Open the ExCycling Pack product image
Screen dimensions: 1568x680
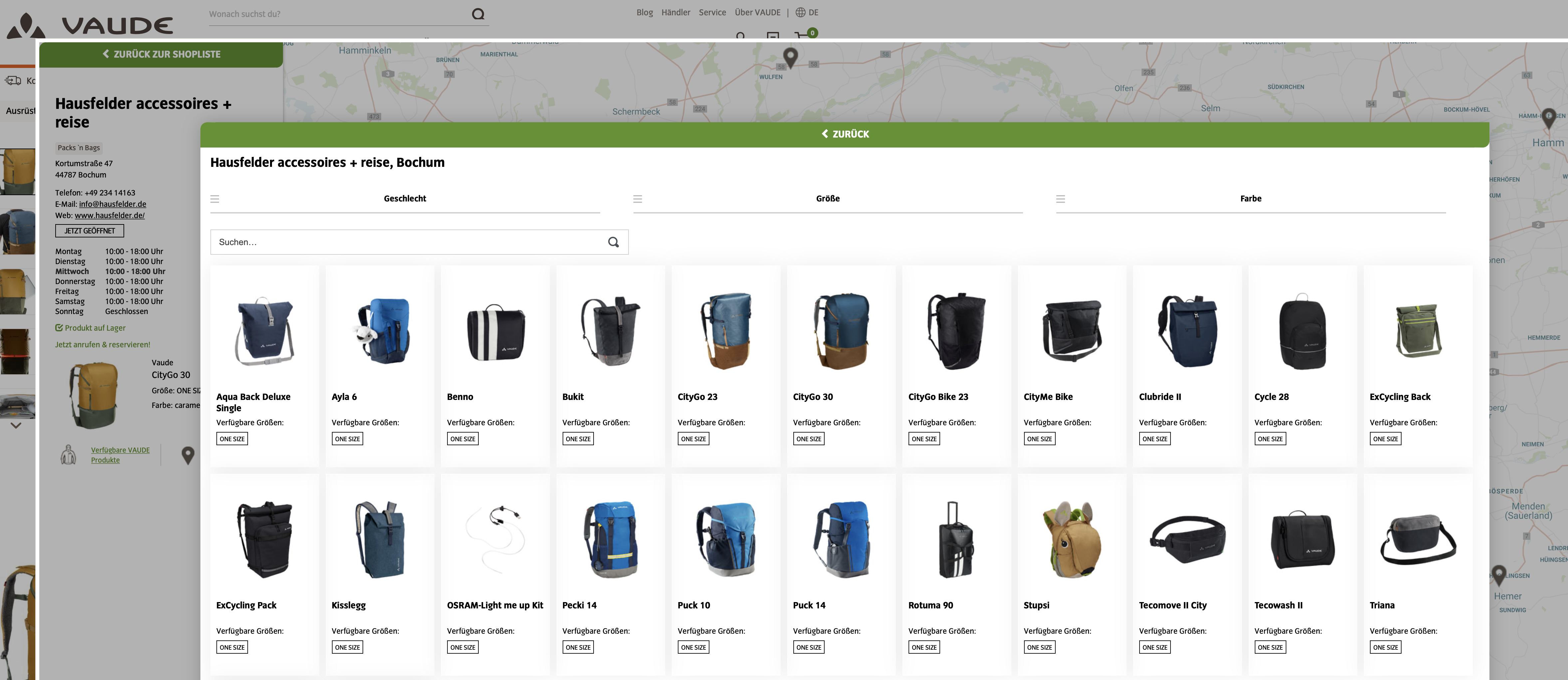pos(264,539)
